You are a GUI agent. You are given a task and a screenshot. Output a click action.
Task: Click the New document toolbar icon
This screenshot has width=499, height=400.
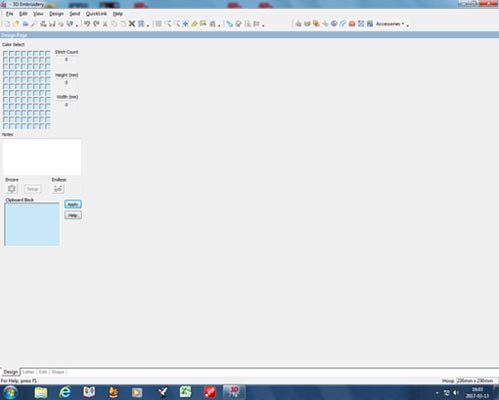[7, 24]
